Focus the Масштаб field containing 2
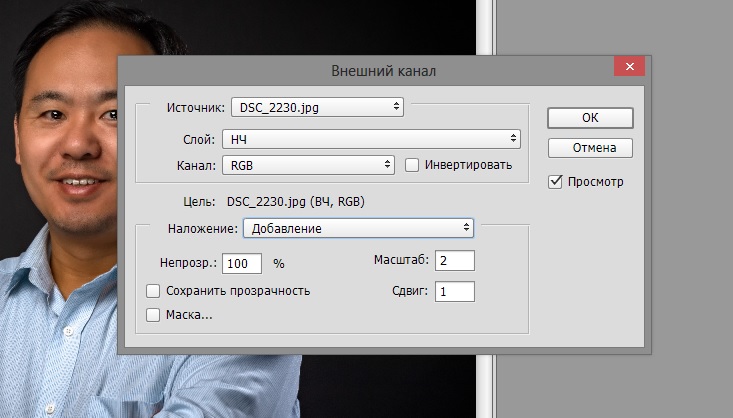 [x=454, y=261]
